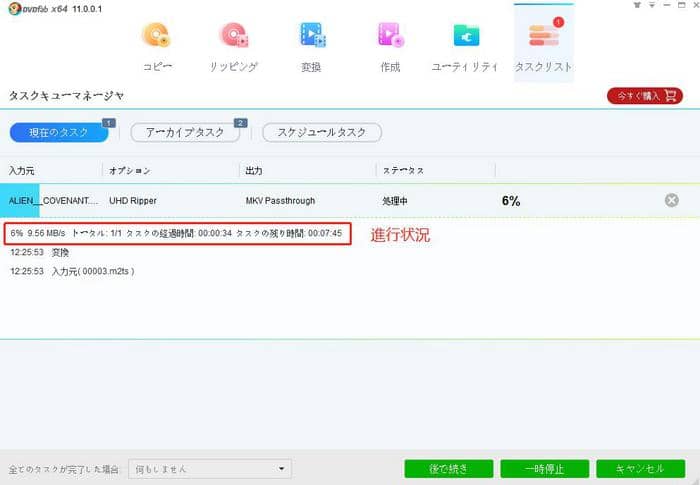
Task: Open the リッピング (Ripper) module
Action: click(x=234, y=46)
